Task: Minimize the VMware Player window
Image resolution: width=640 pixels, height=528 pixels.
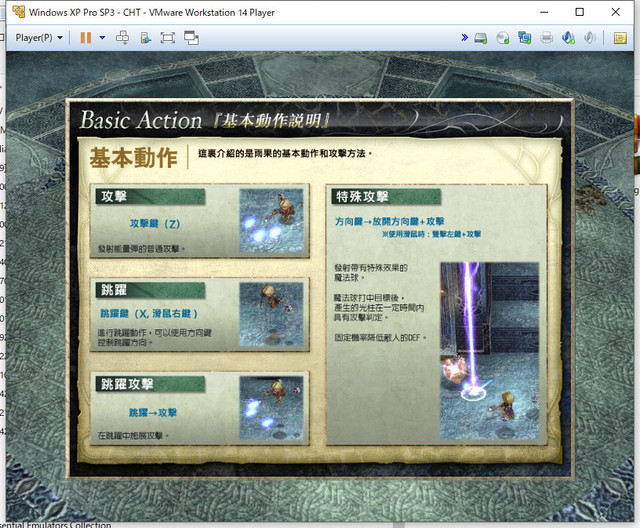Action: [544, 12]
